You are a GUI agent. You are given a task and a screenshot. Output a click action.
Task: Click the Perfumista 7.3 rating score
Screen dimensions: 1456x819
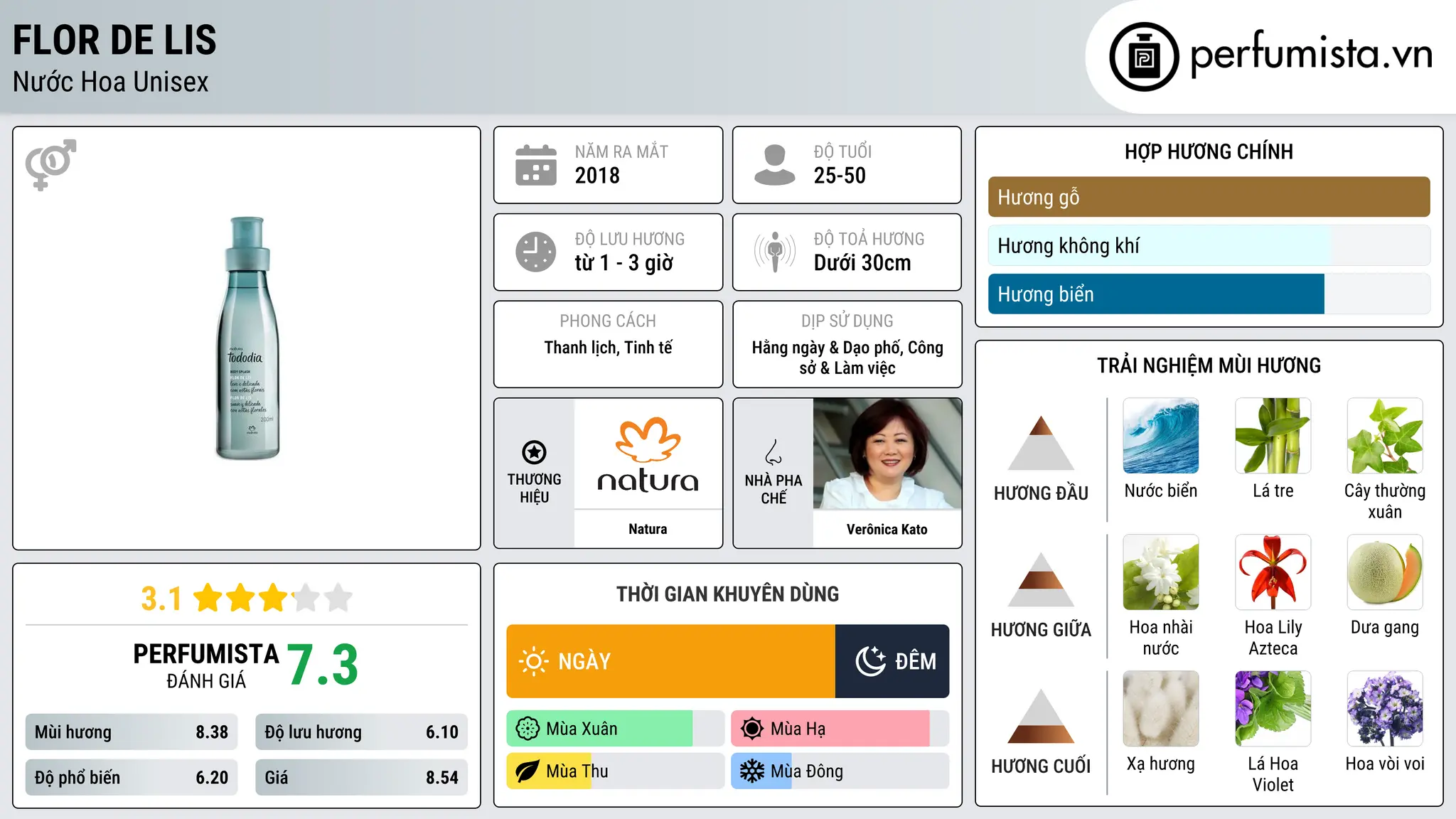point(323,665)
